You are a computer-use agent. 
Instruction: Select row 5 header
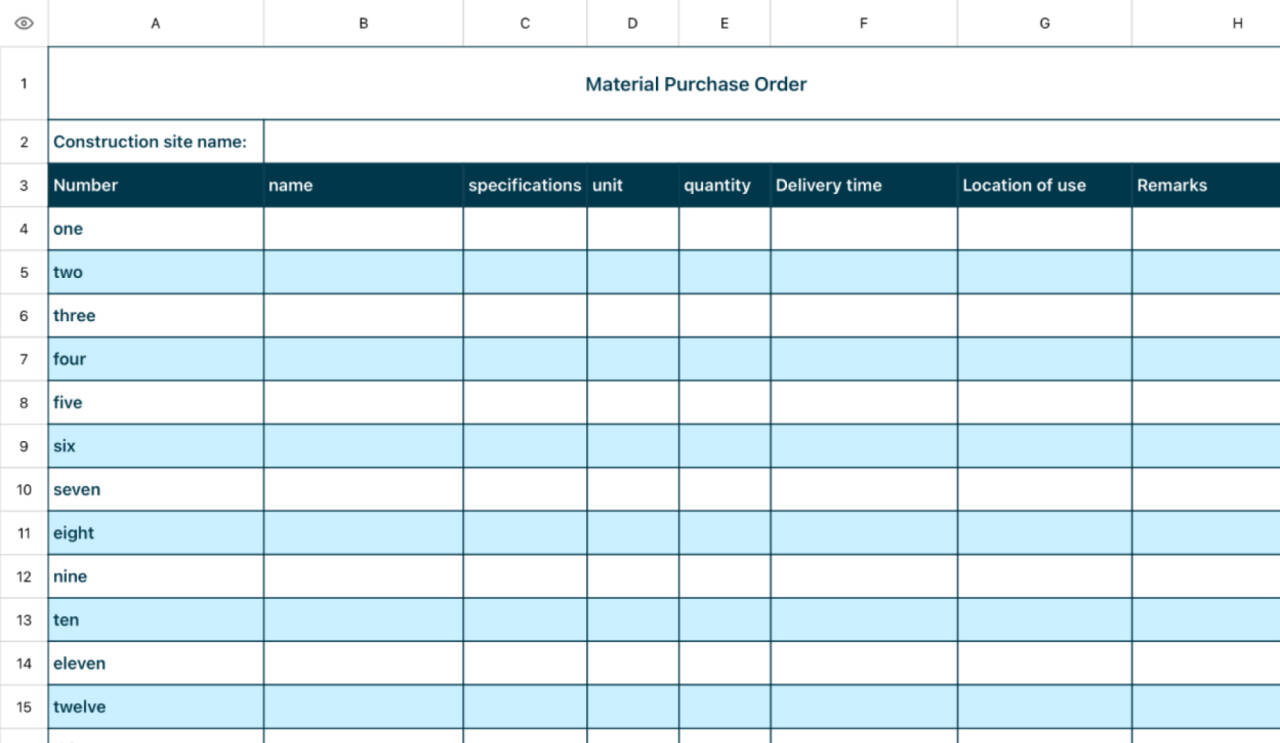pos(24,272)
